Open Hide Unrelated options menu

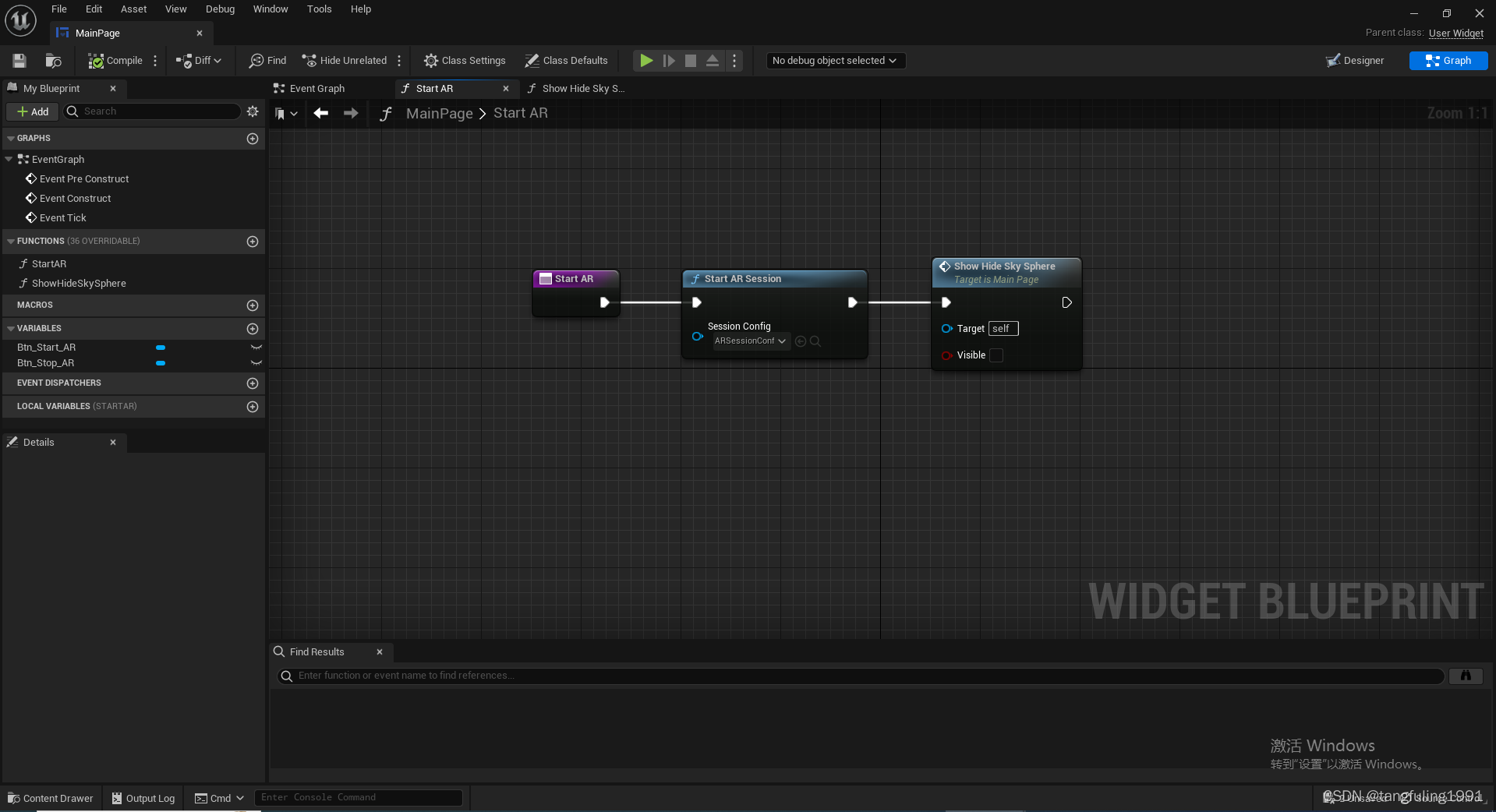(x=399, y=61)
